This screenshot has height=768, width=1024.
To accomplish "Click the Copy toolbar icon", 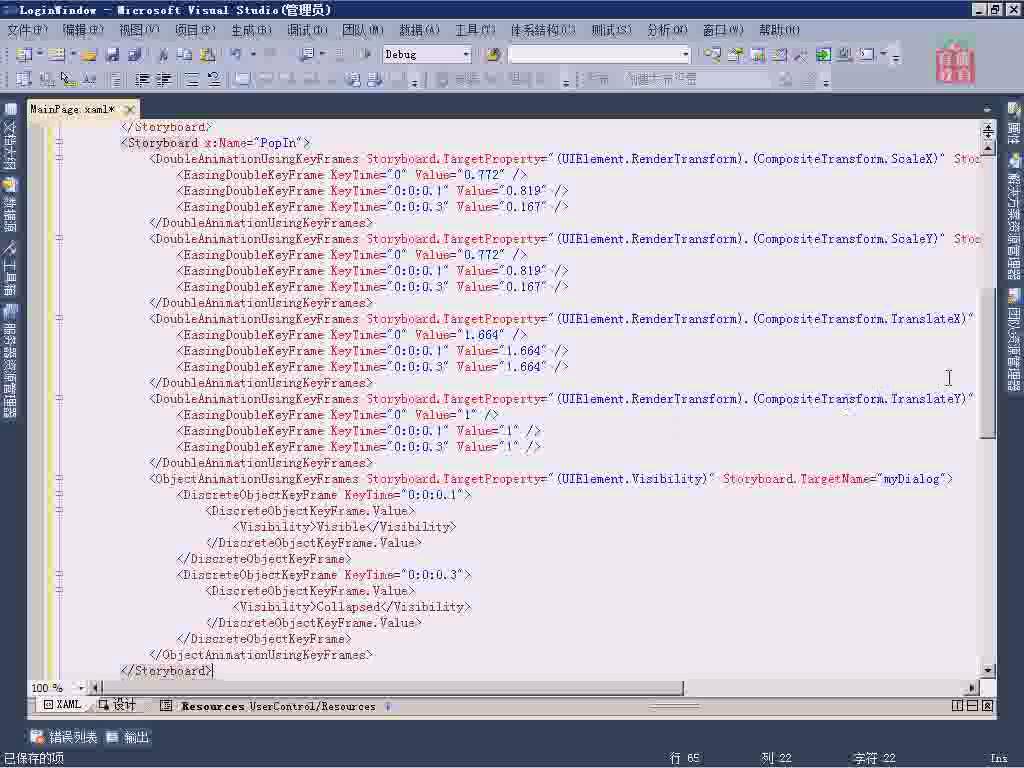I will (x=185, y=56).
